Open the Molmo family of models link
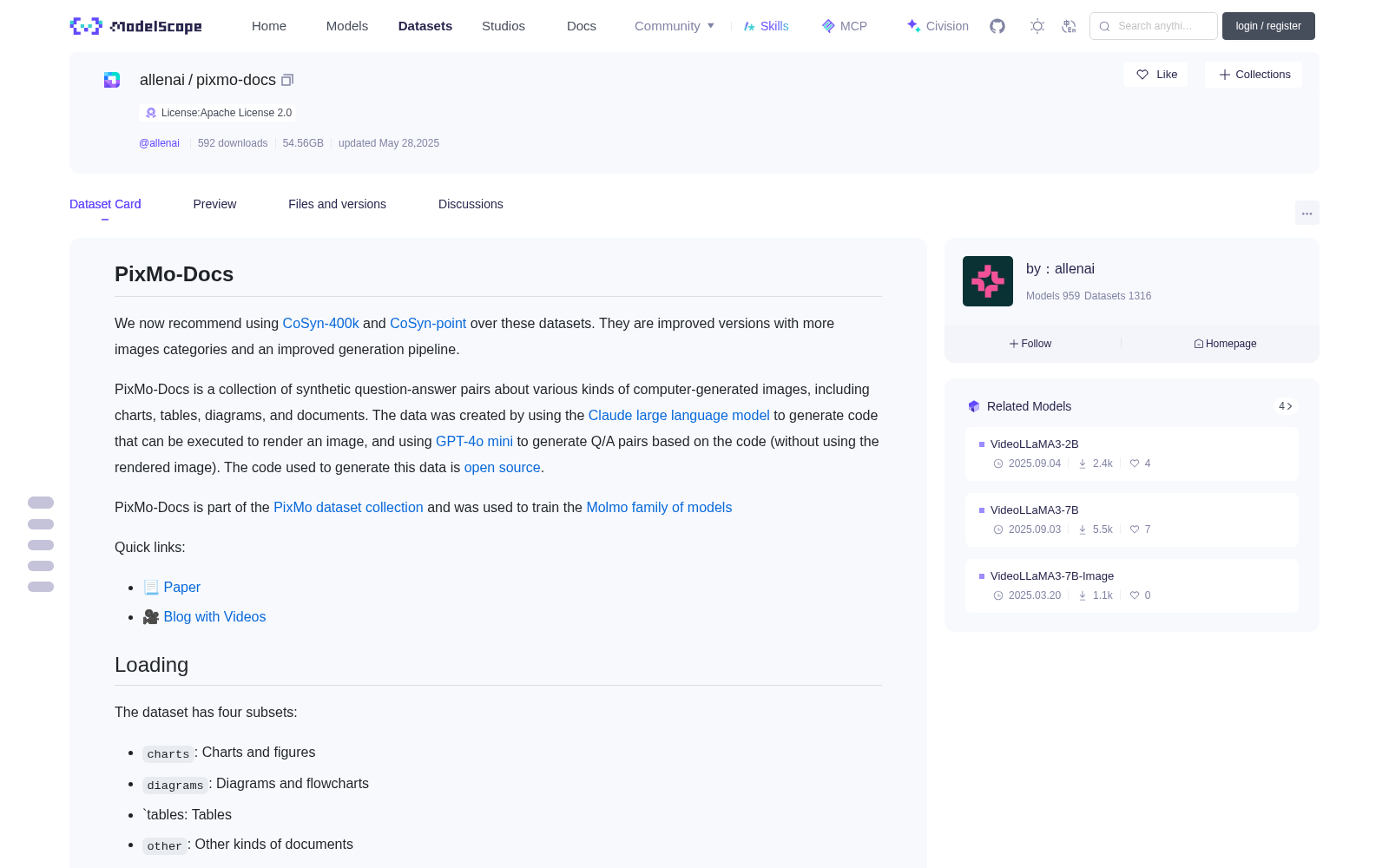 click(659, 507)
